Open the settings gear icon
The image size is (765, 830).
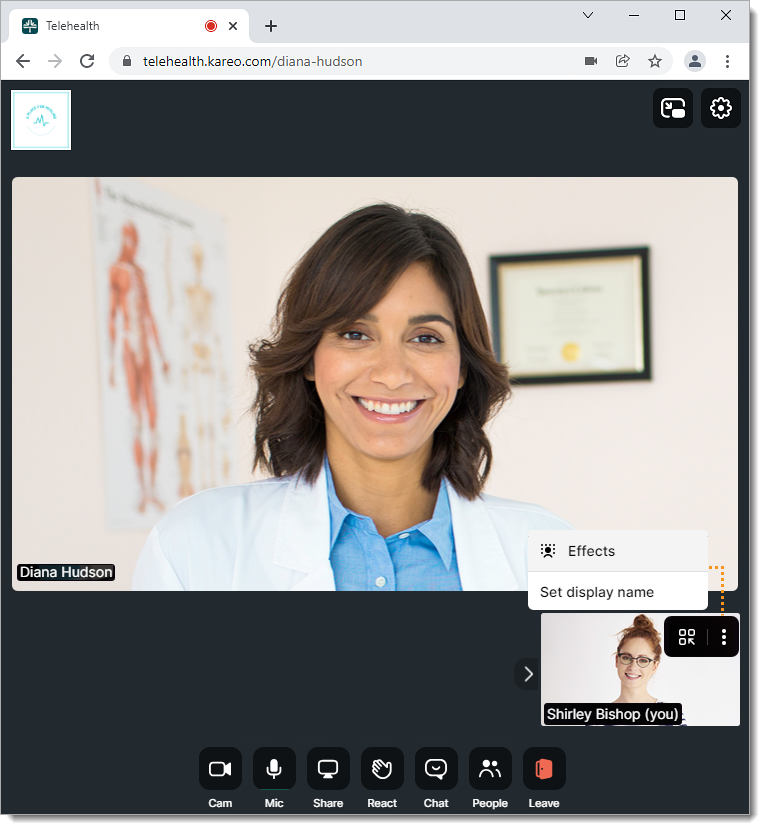point(721,108)
